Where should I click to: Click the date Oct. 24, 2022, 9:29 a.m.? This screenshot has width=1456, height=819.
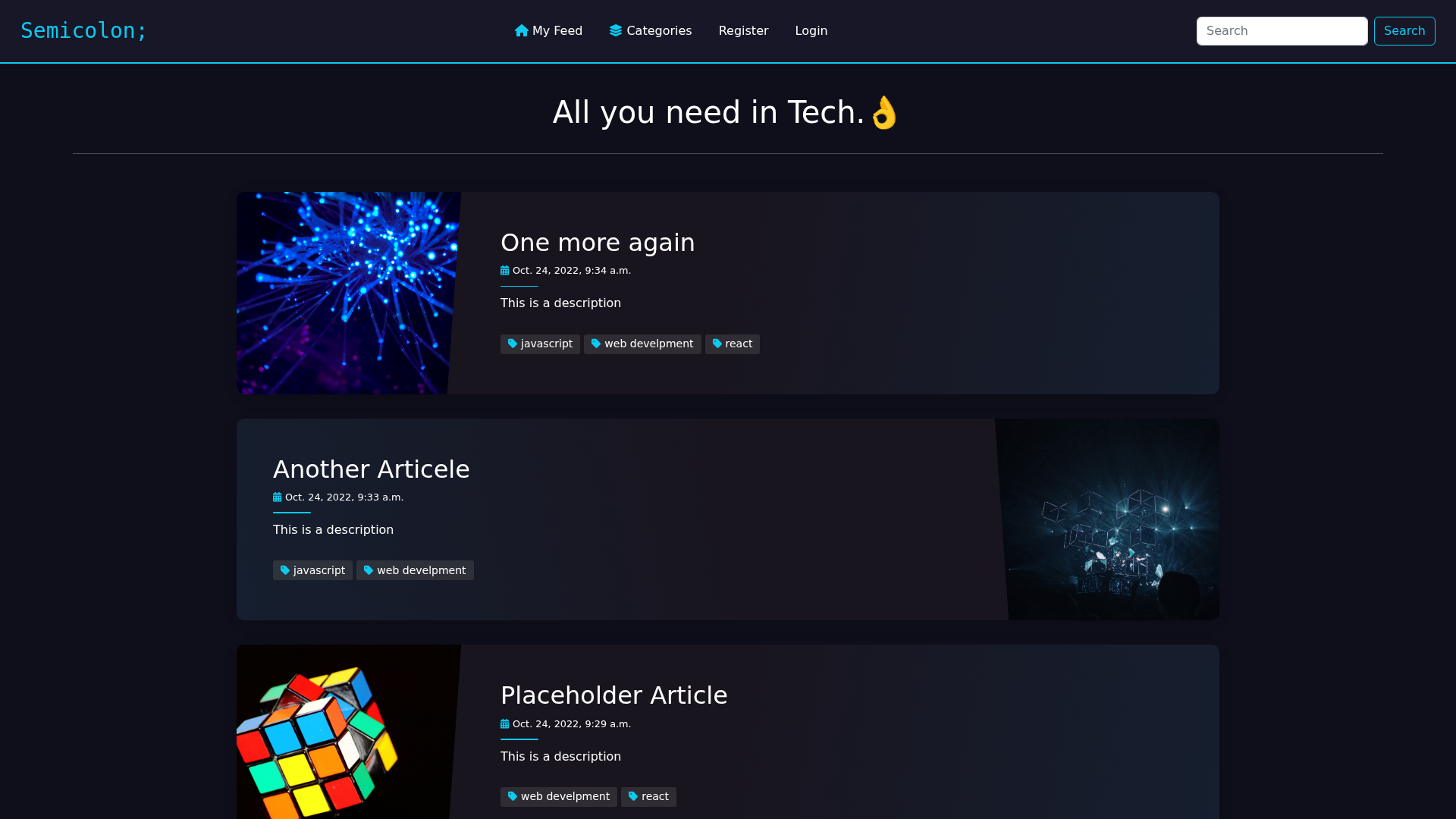pos(572,724)
